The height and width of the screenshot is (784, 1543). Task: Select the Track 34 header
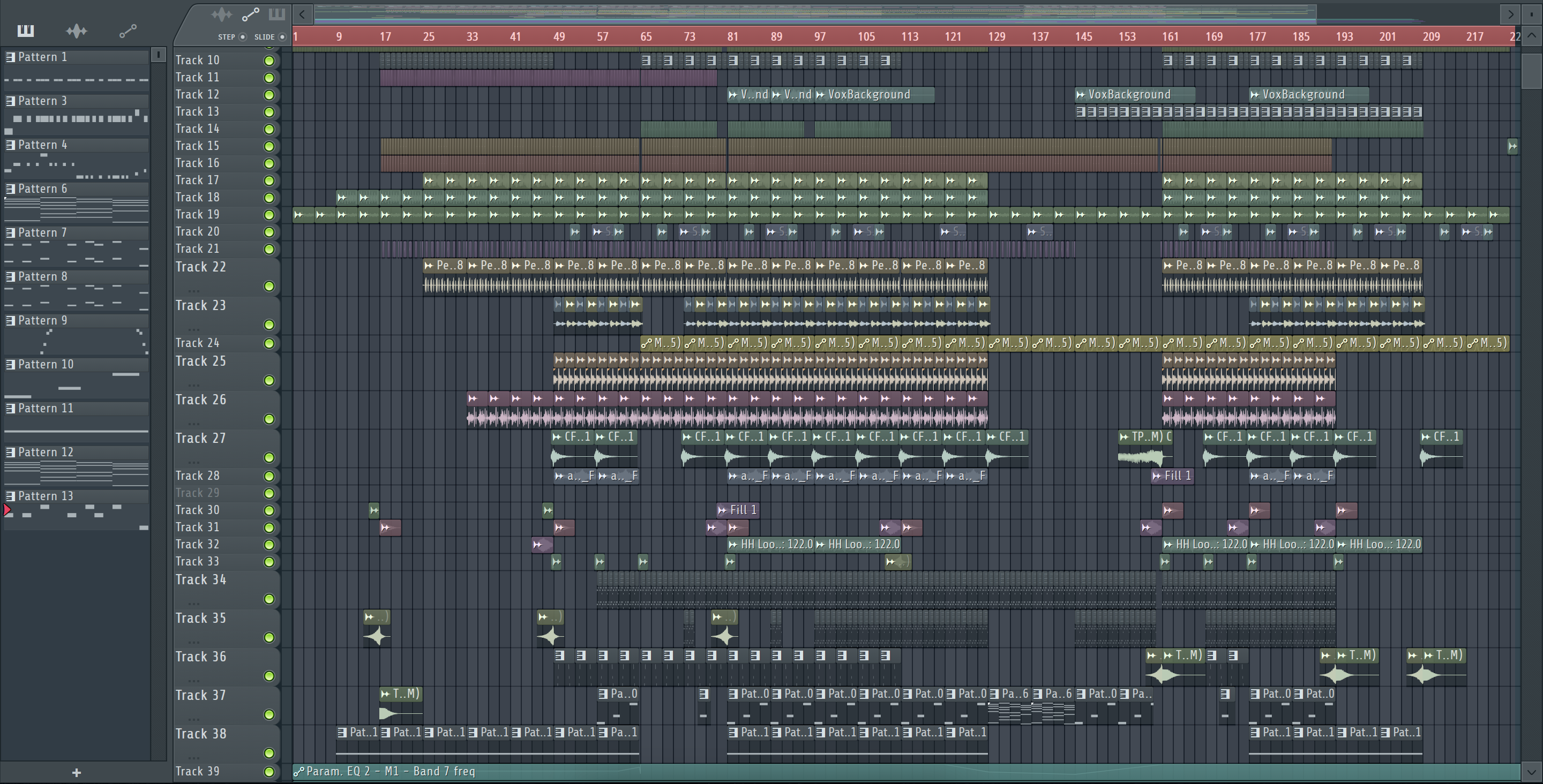[x=227, y=590]
